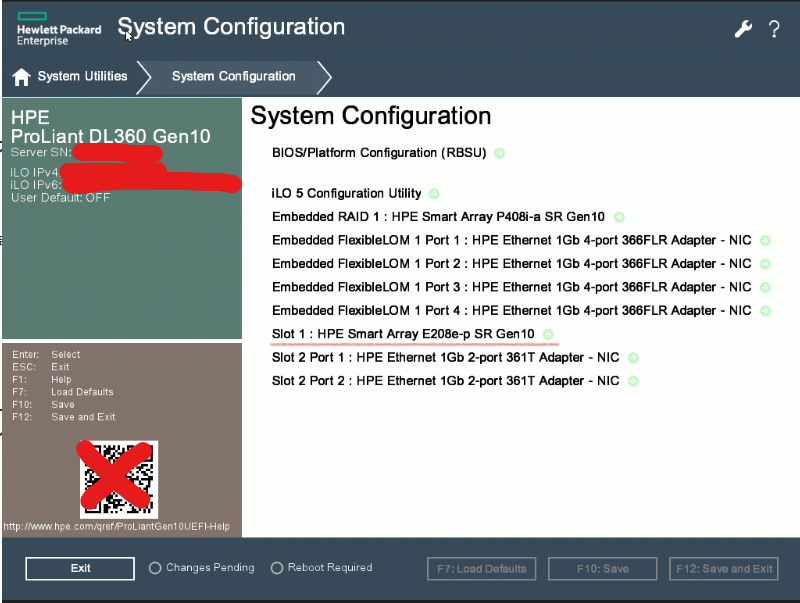Click the 'F7: Load Defaults' shortcut hint
Image resolution: width=800 pixels, height=603 pixels.
coord(63,392)
